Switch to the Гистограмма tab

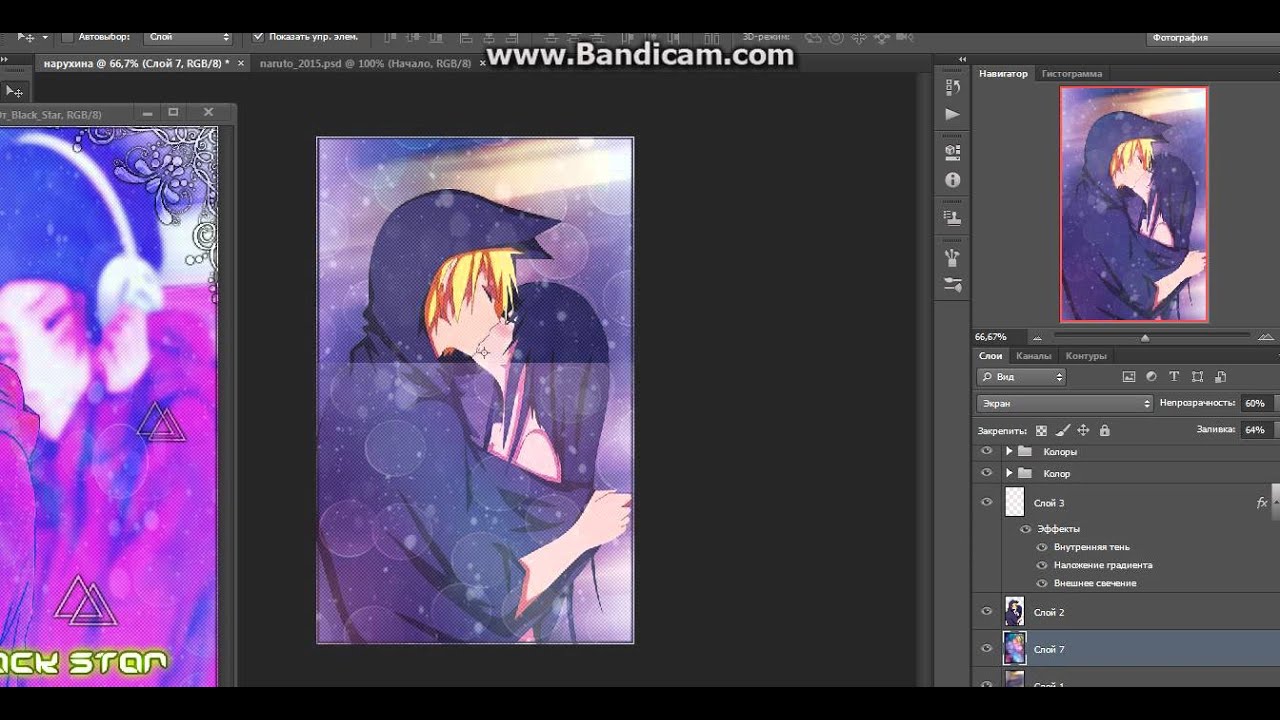(1072, 73)
